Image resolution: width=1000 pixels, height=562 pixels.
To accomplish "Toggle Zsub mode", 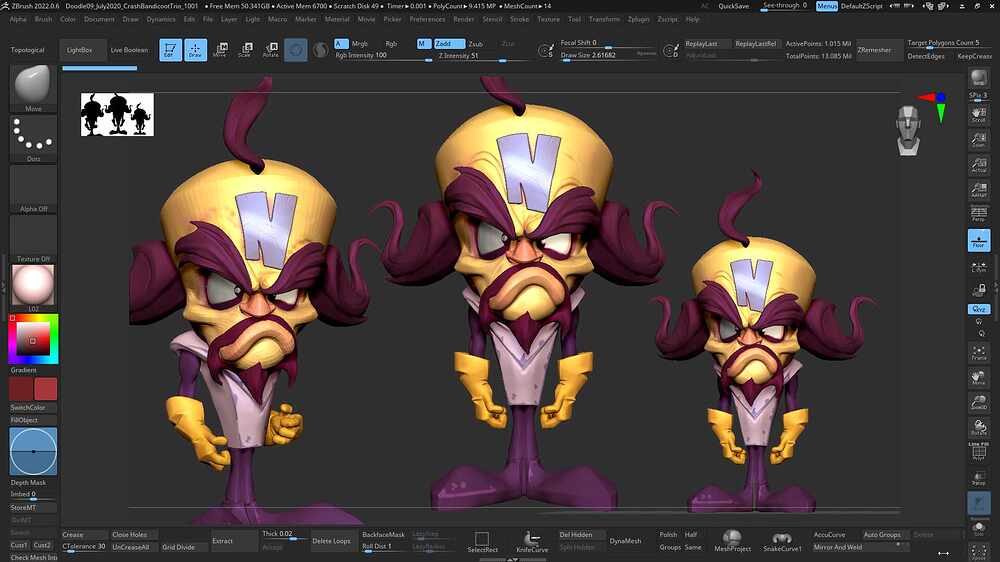I will 475,44.
